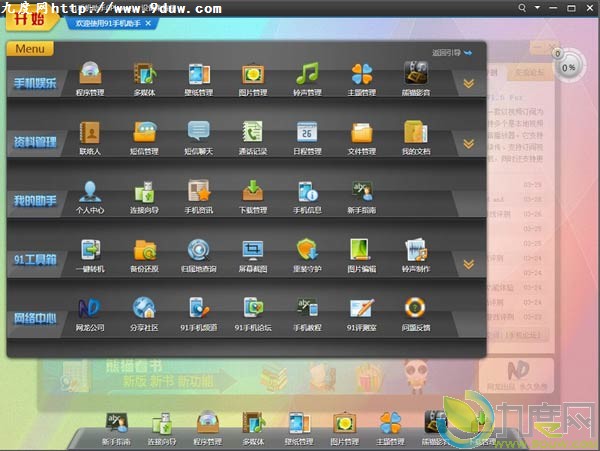The width and height of the screenshot is (600, 451).
Task: Click the 0% progress indicator
Action: point(569,67)
